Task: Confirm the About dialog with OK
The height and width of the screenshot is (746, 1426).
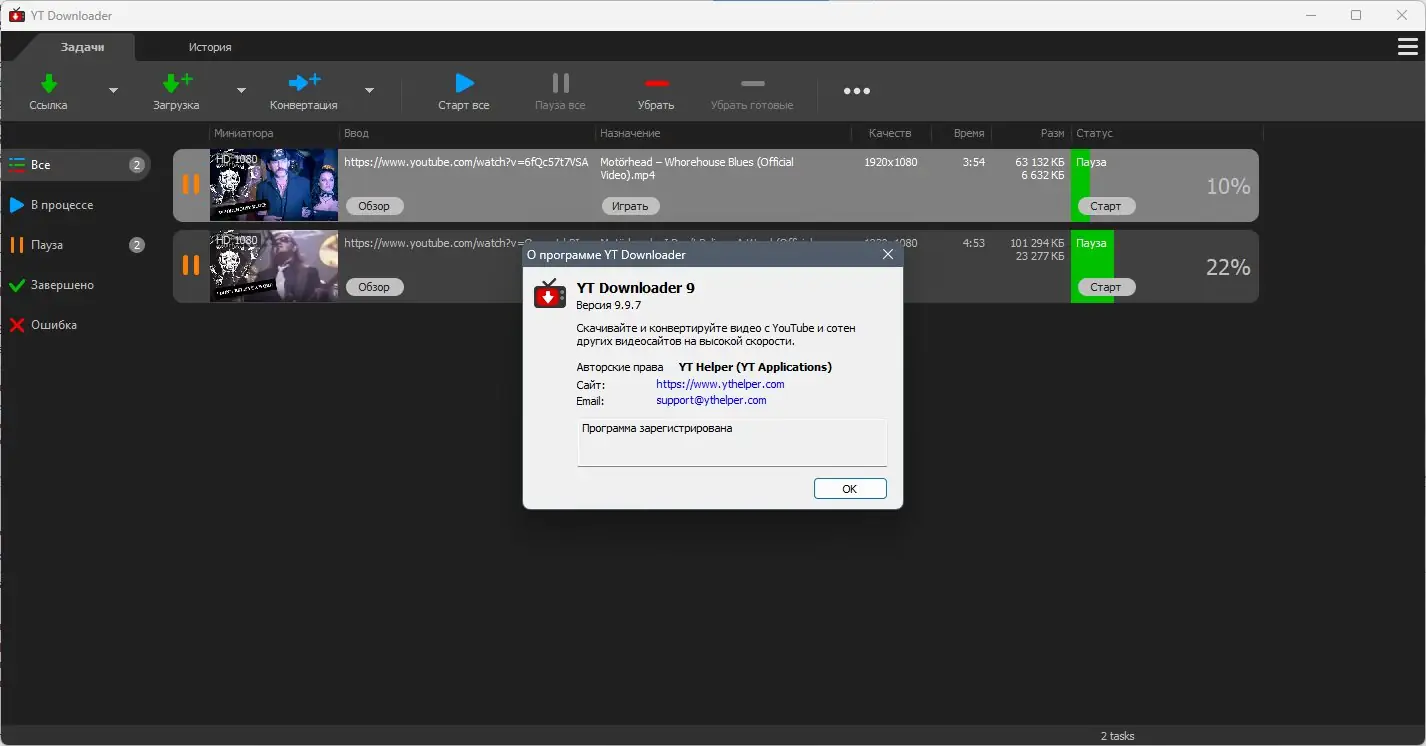Action: tap(850, 489)
